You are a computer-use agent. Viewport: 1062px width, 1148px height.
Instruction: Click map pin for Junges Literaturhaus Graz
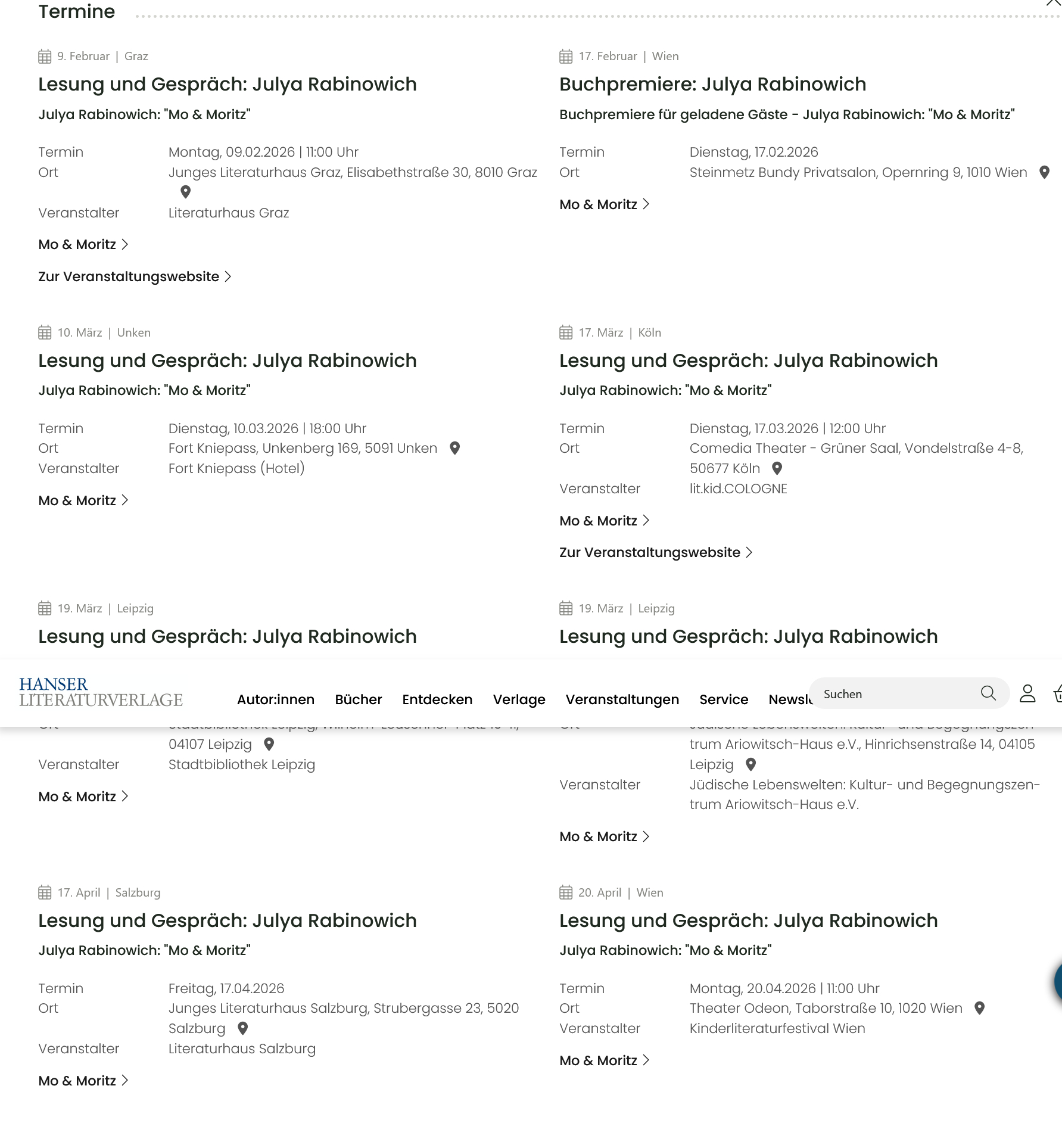[x=185, y=192]
